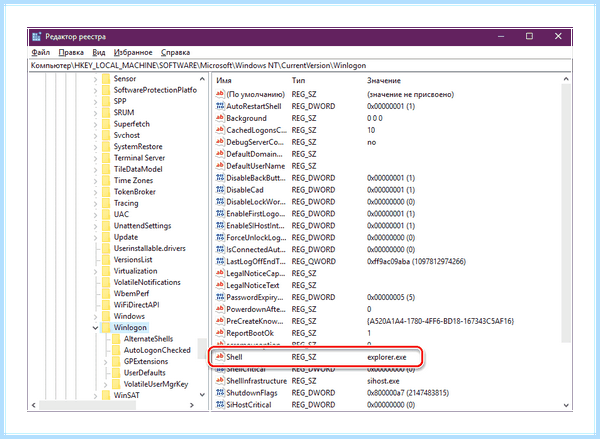600x439 pixels.
Task: Expand the Time Zones tree node
Action: (x=95, y=181)
